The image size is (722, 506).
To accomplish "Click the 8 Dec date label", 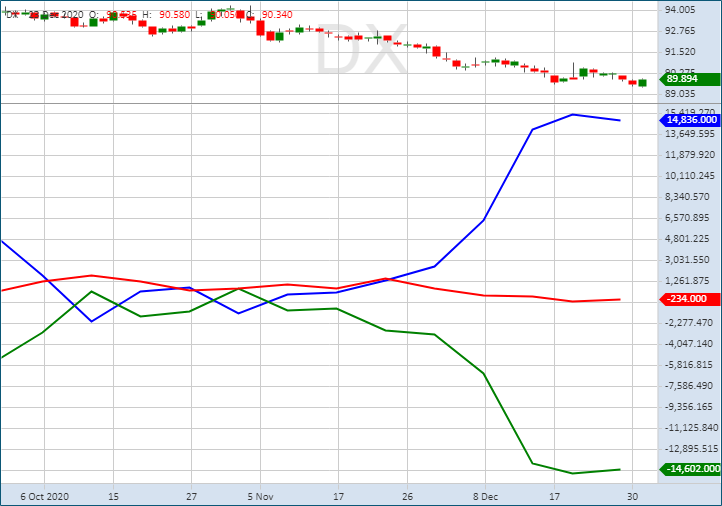I will click(x=485, y=495).
